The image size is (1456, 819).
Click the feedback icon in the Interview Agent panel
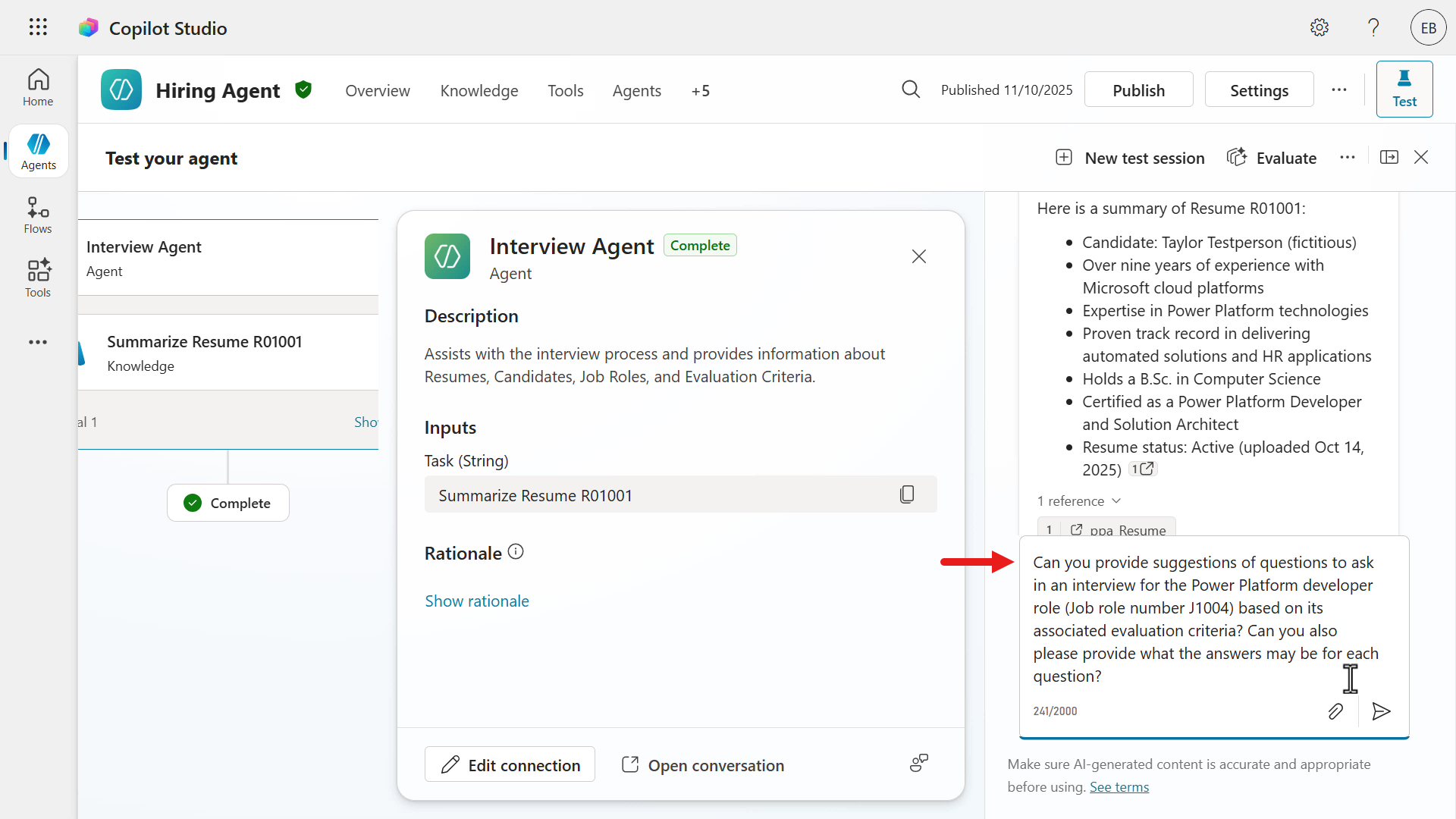pyautogui.click(x=918, y=763)
